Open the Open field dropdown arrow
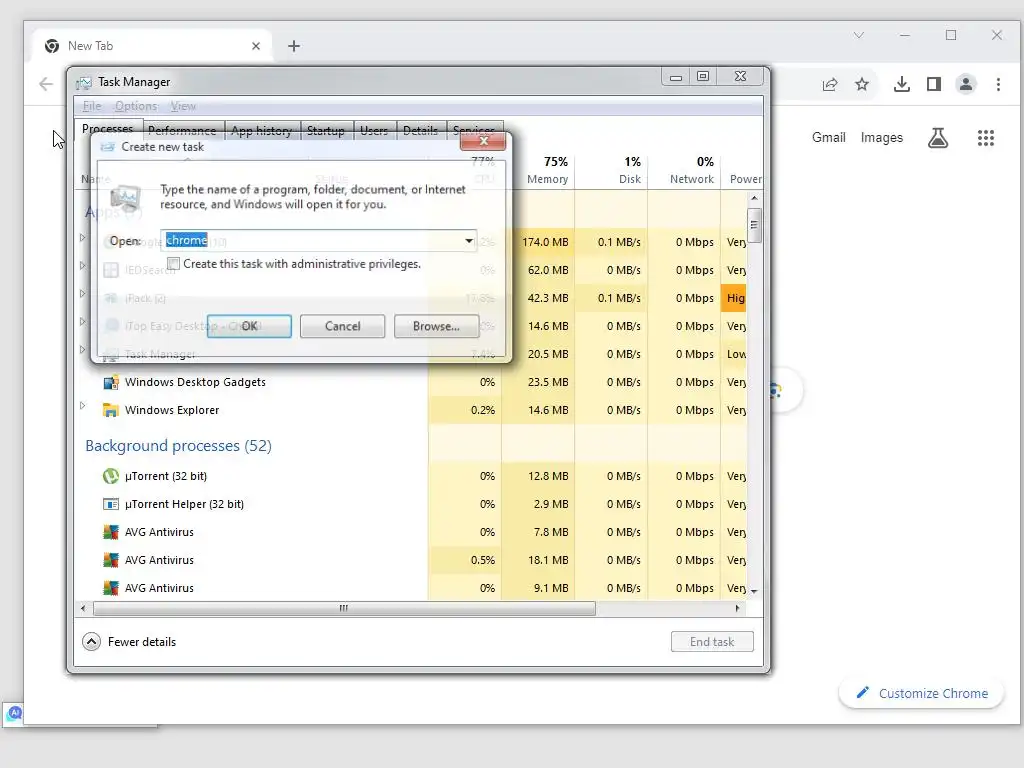1024x768 pixels. click(469, 241)
